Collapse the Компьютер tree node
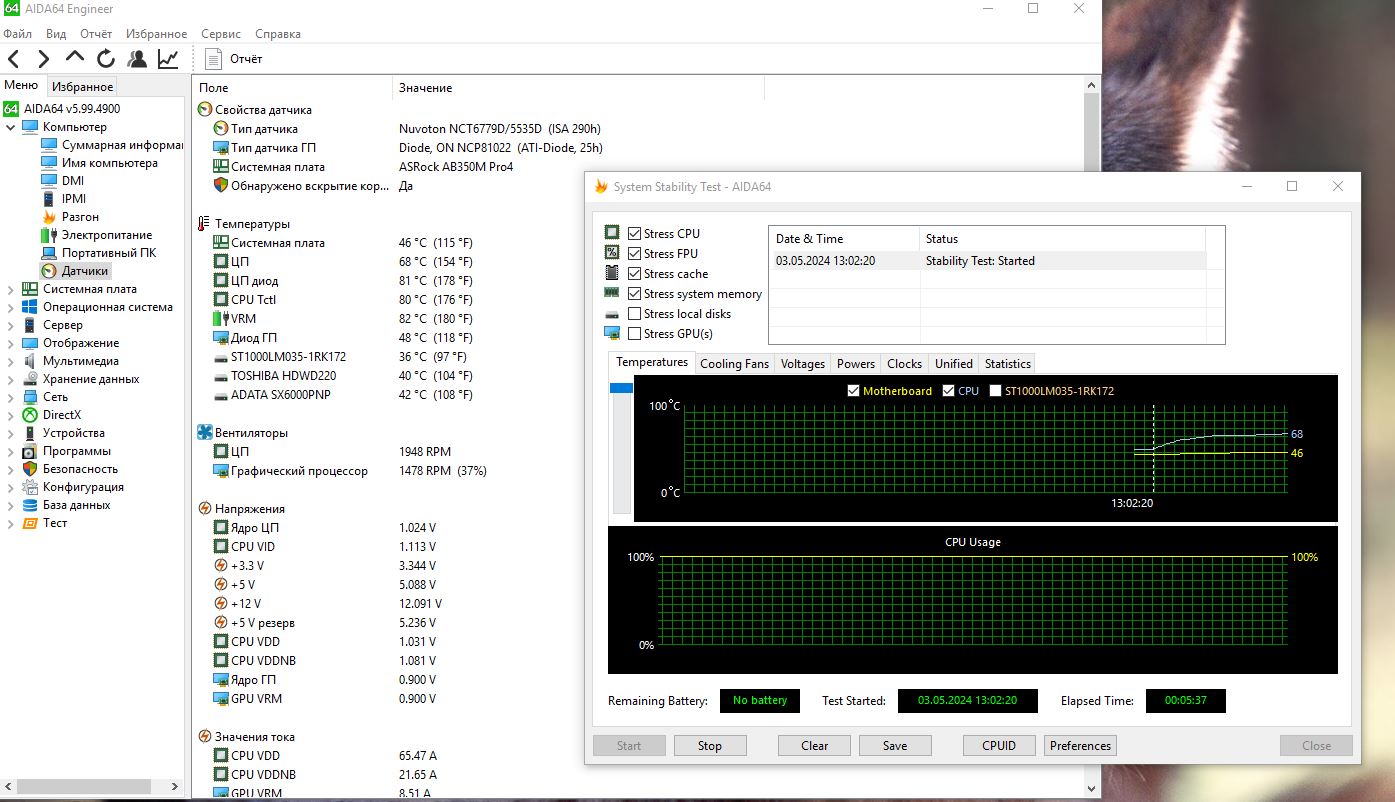The width and height of the screenshot is (1395, 802). (11, 127)
